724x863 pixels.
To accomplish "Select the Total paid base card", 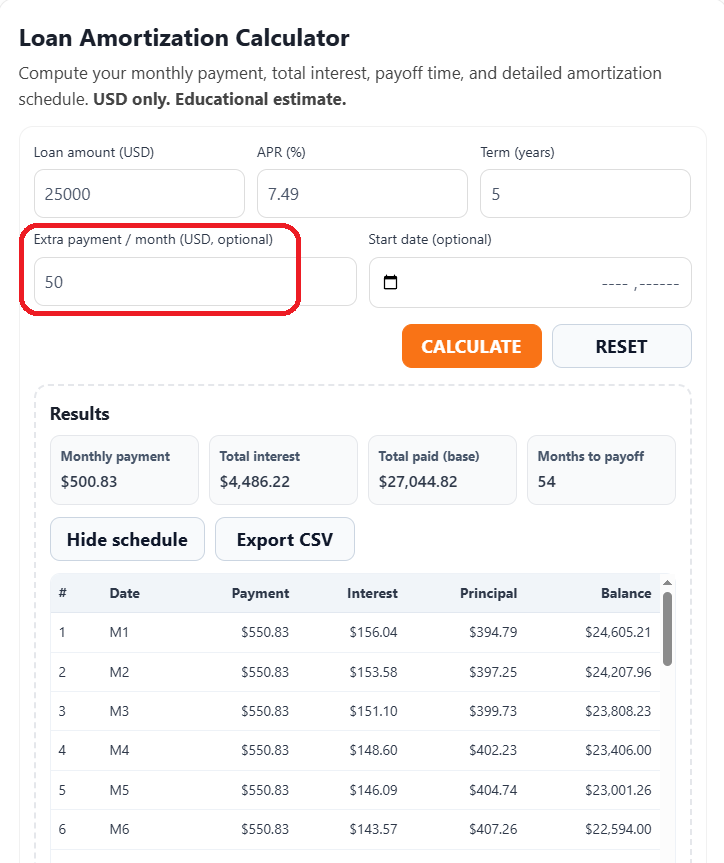I will (x=442, y=470).
